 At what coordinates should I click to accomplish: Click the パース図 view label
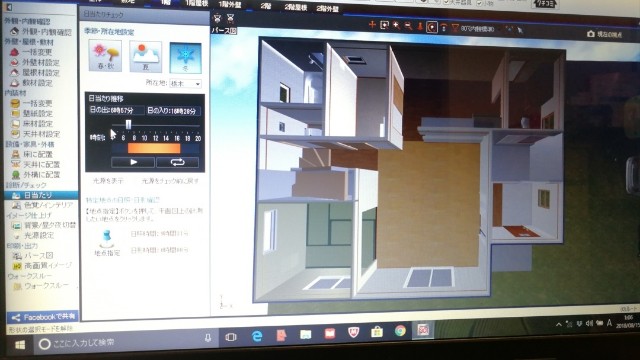click(x=224, y=31)
